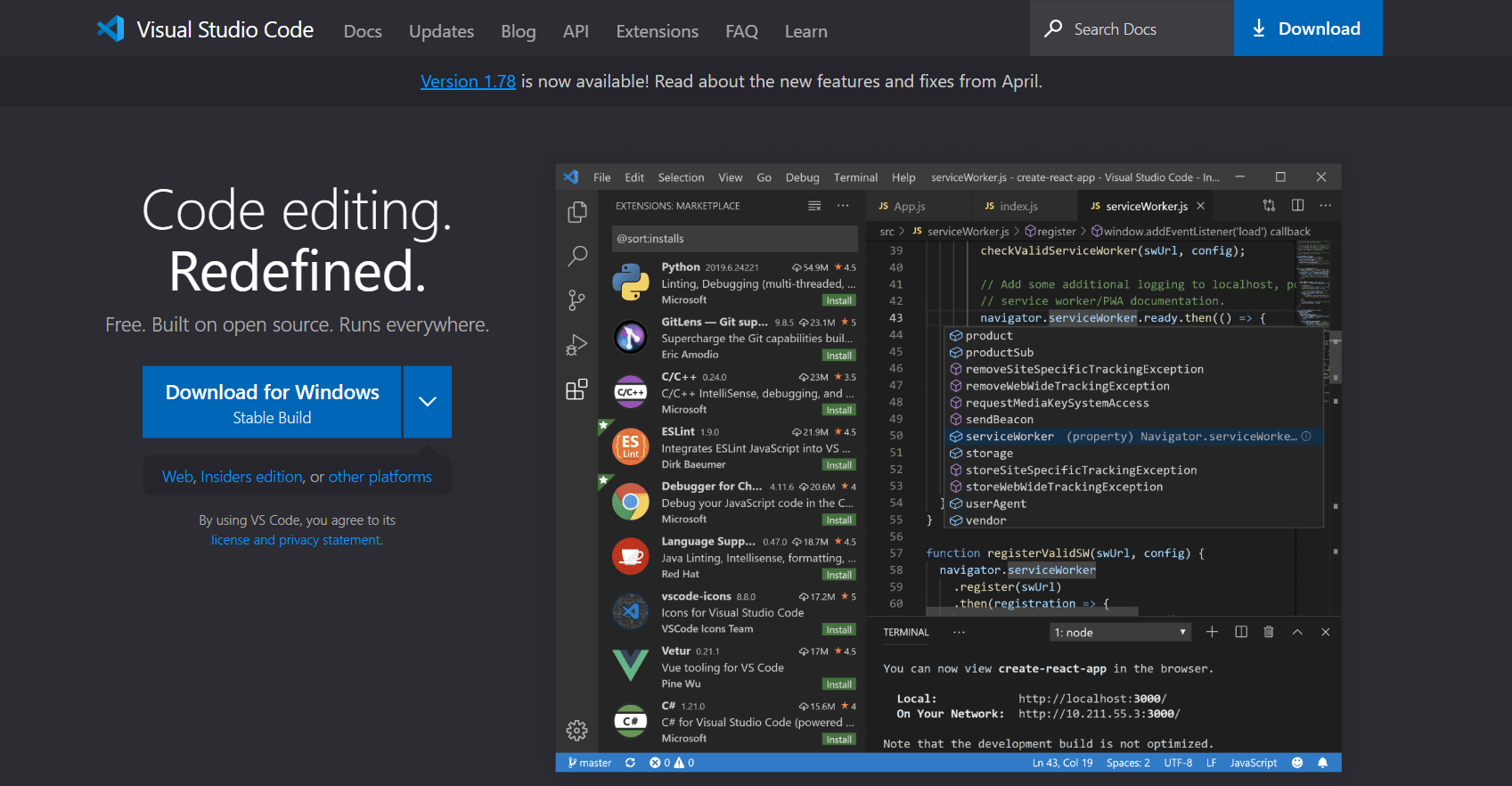Click the JavaScript language mode in status bar

[x=1254, y=763]
